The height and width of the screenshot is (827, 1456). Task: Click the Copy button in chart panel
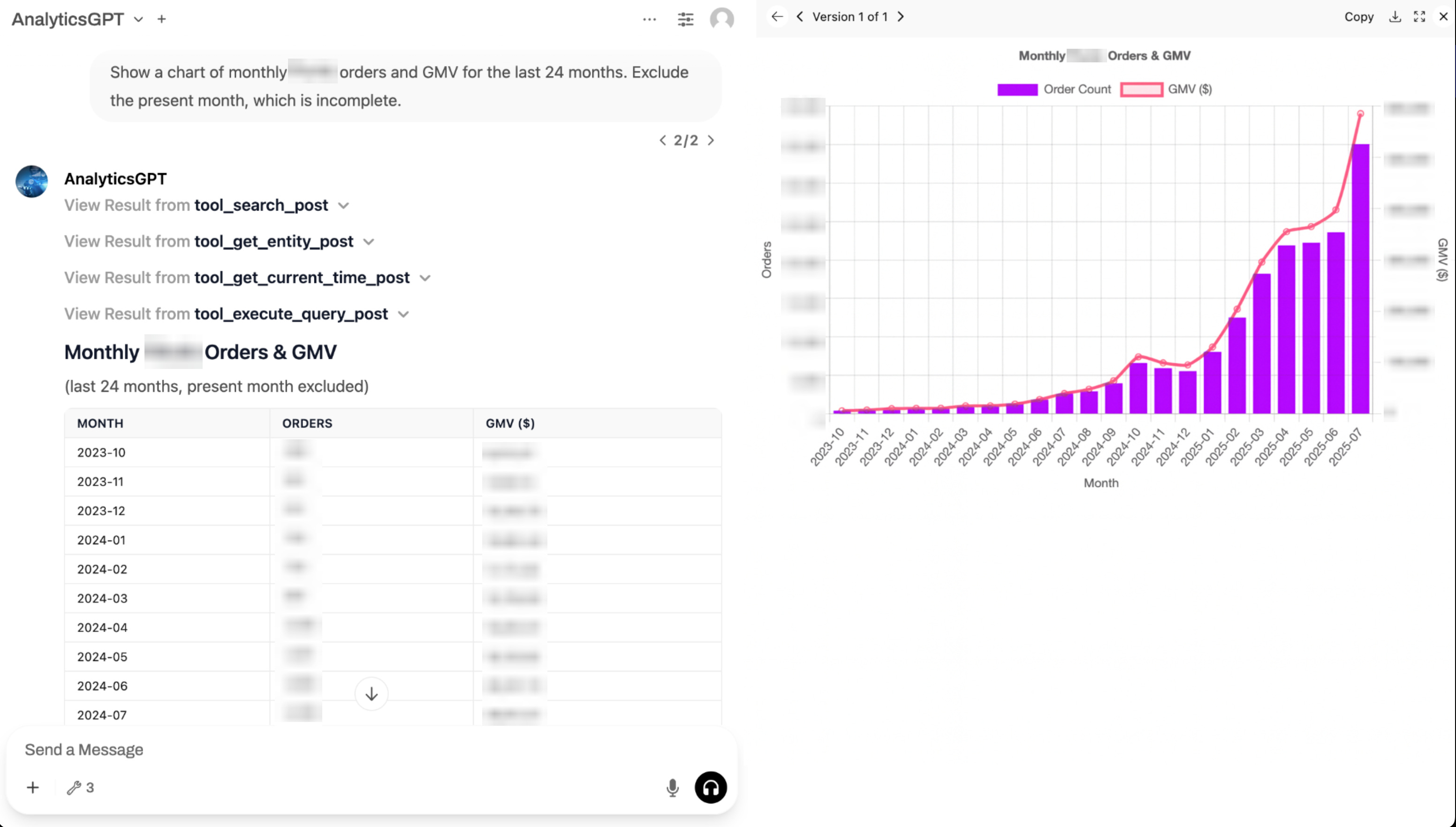coord(1358,17)
